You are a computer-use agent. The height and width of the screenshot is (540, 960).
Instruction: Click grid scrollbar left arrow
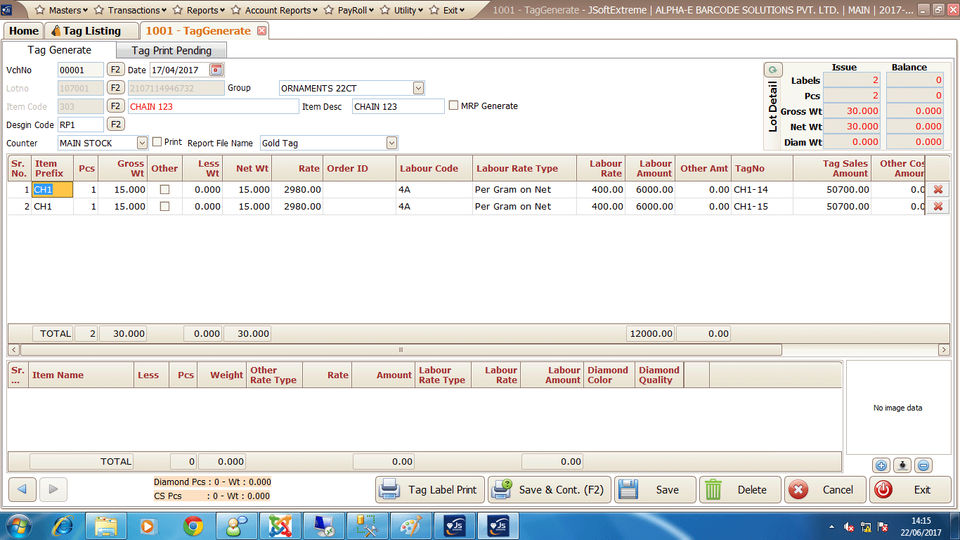pos(14,350)
